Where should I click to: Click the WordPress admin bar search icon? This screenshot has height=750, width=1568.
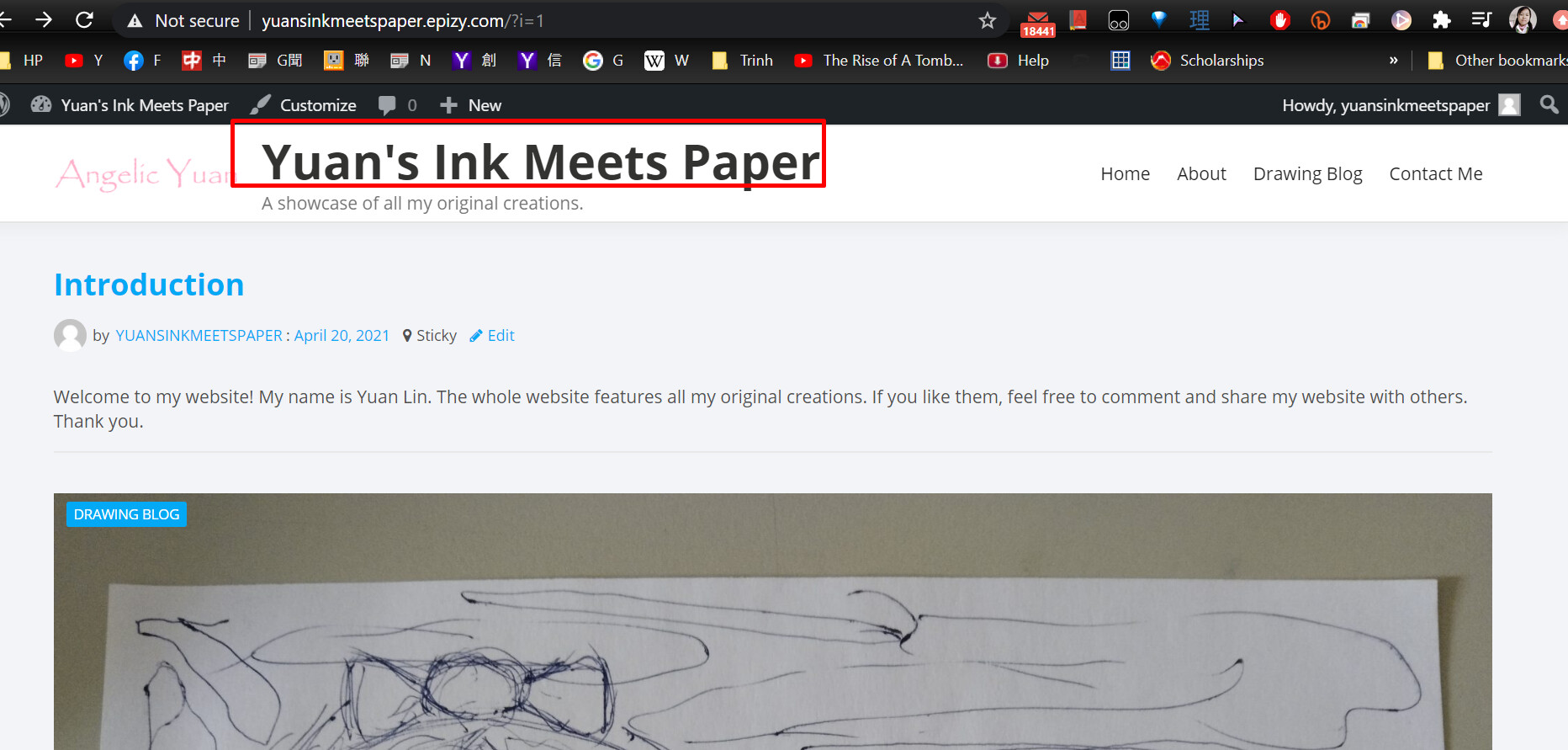click(x=1549, y=104)
